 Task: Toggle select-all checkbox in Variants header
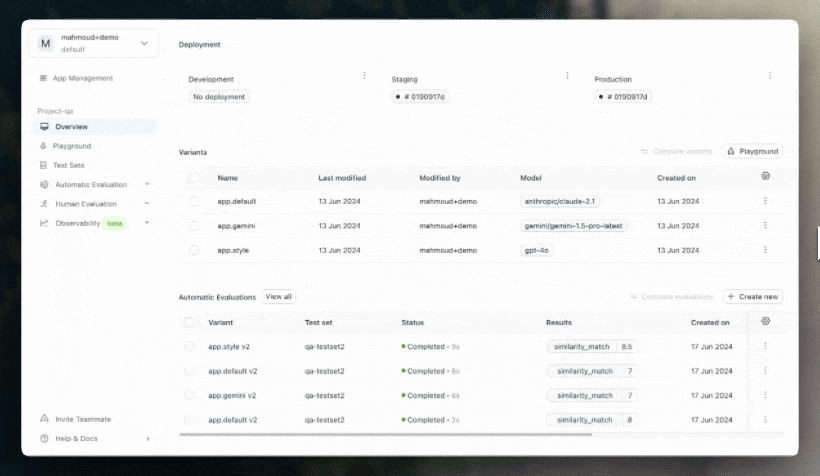coord(193,178)
